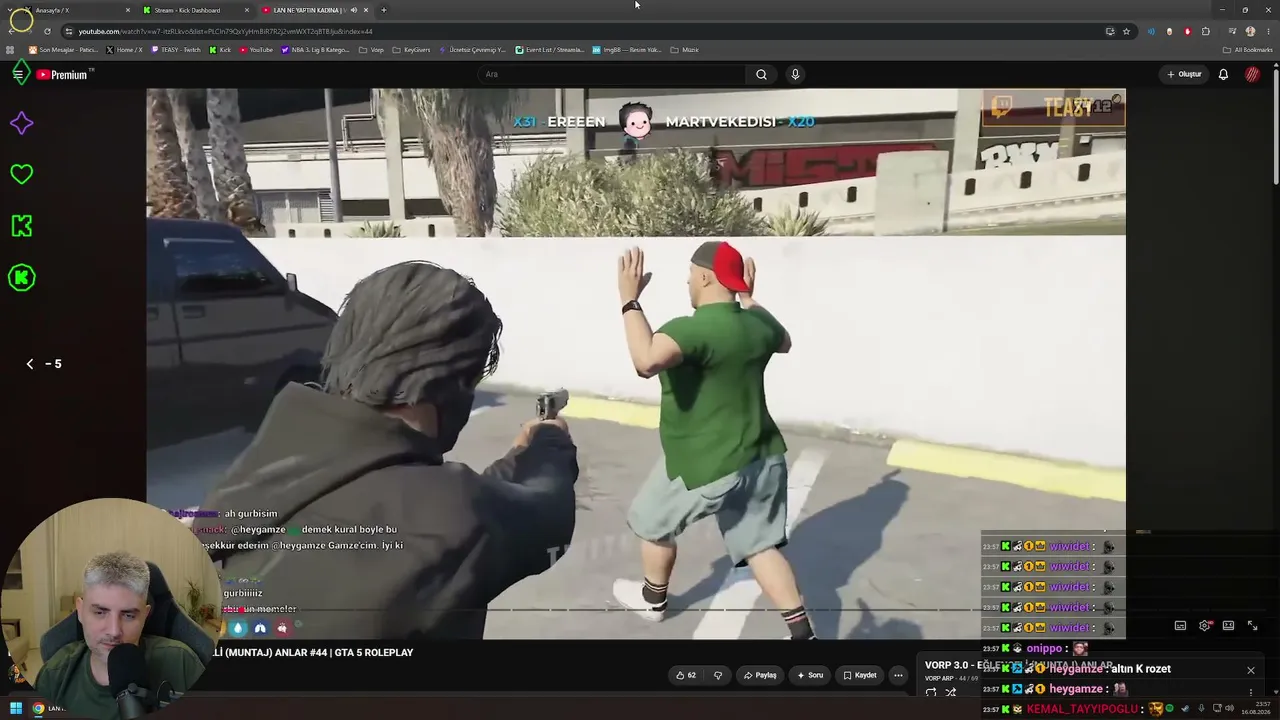Open video player settings gear
The image size is (1280, 720).
coord(1205,626)
